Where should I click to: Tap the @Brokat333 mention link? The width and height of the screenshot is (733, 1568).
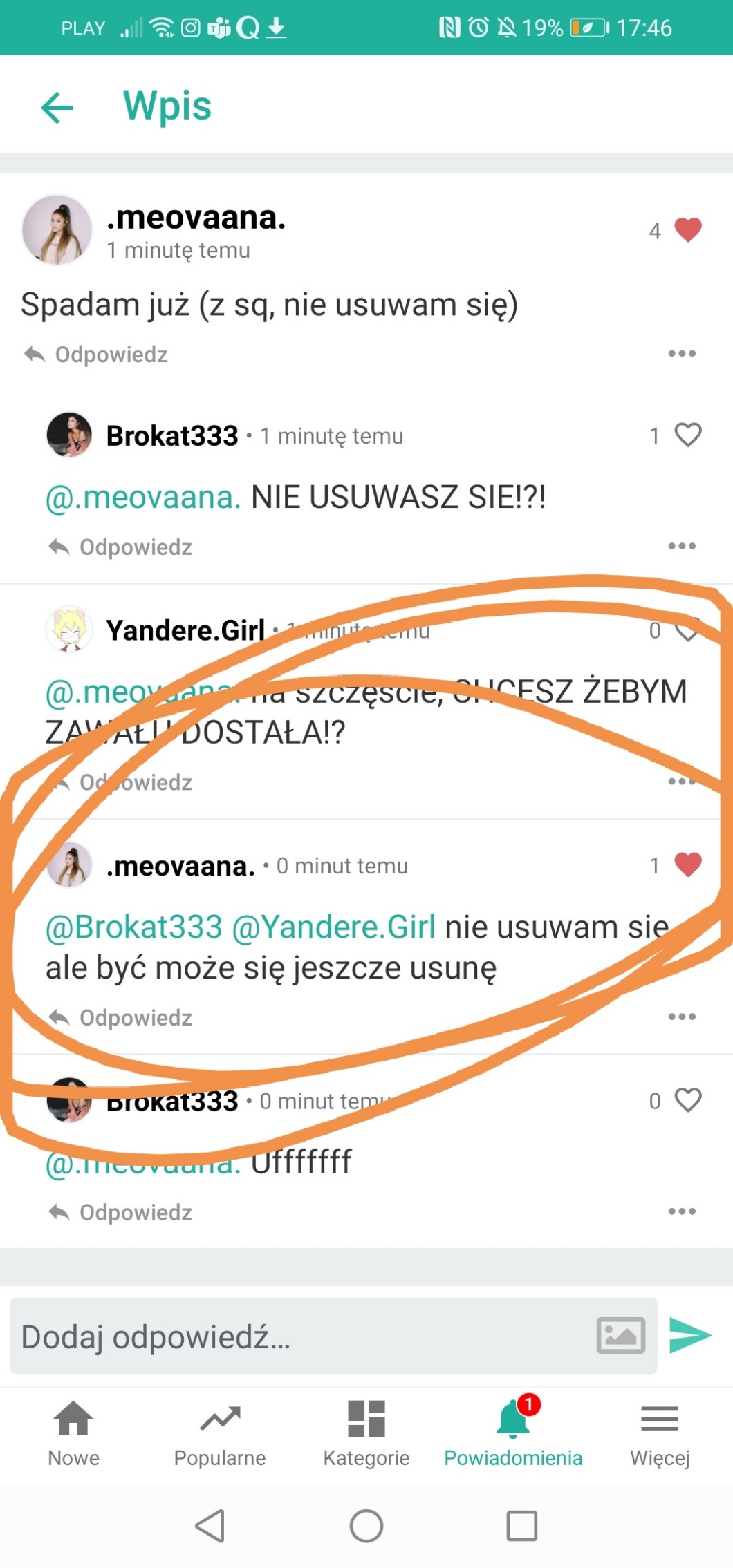[x=134, y=927]
